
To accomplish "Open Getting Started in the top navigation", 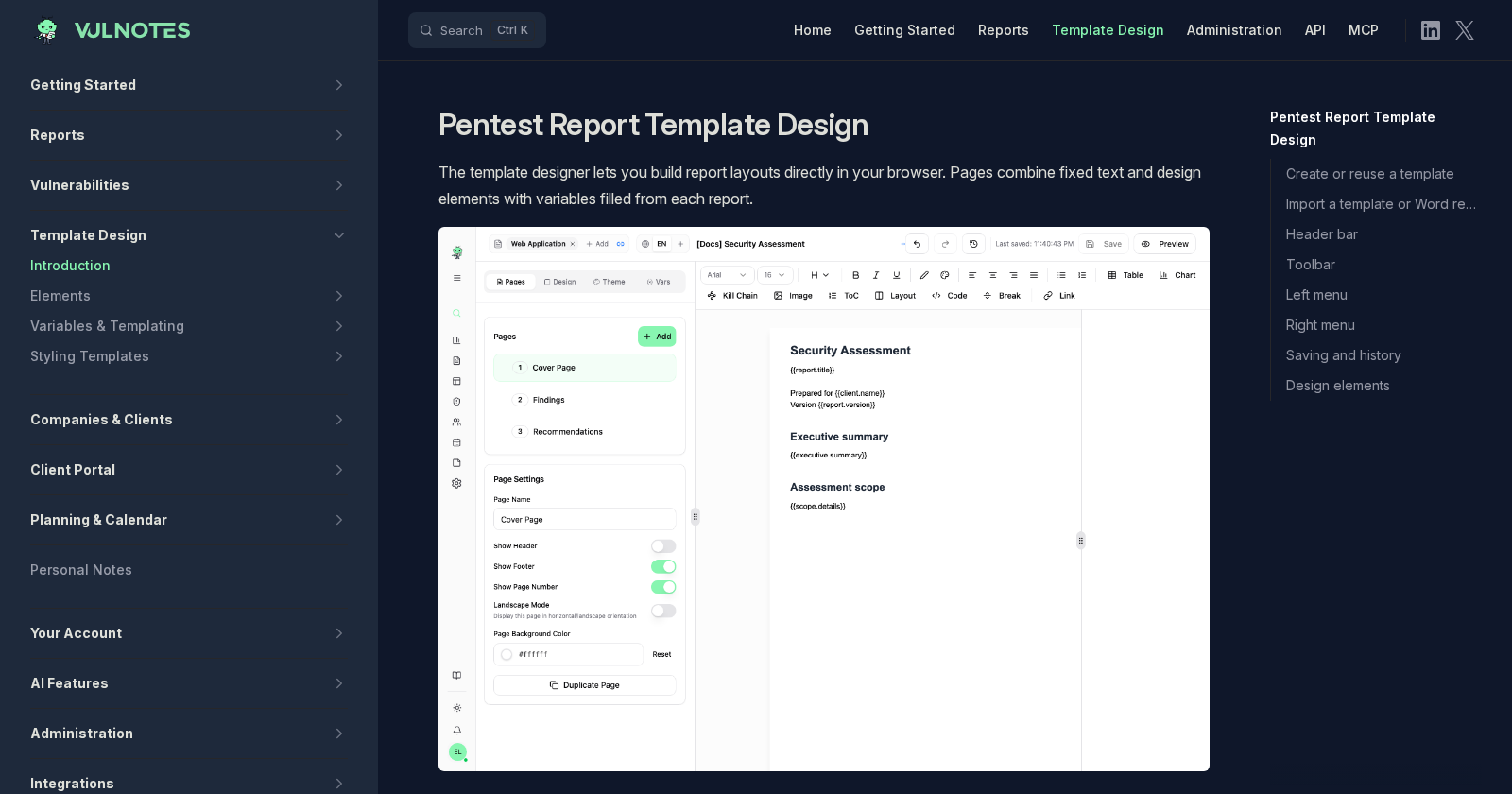I will (x=904, y=30).
